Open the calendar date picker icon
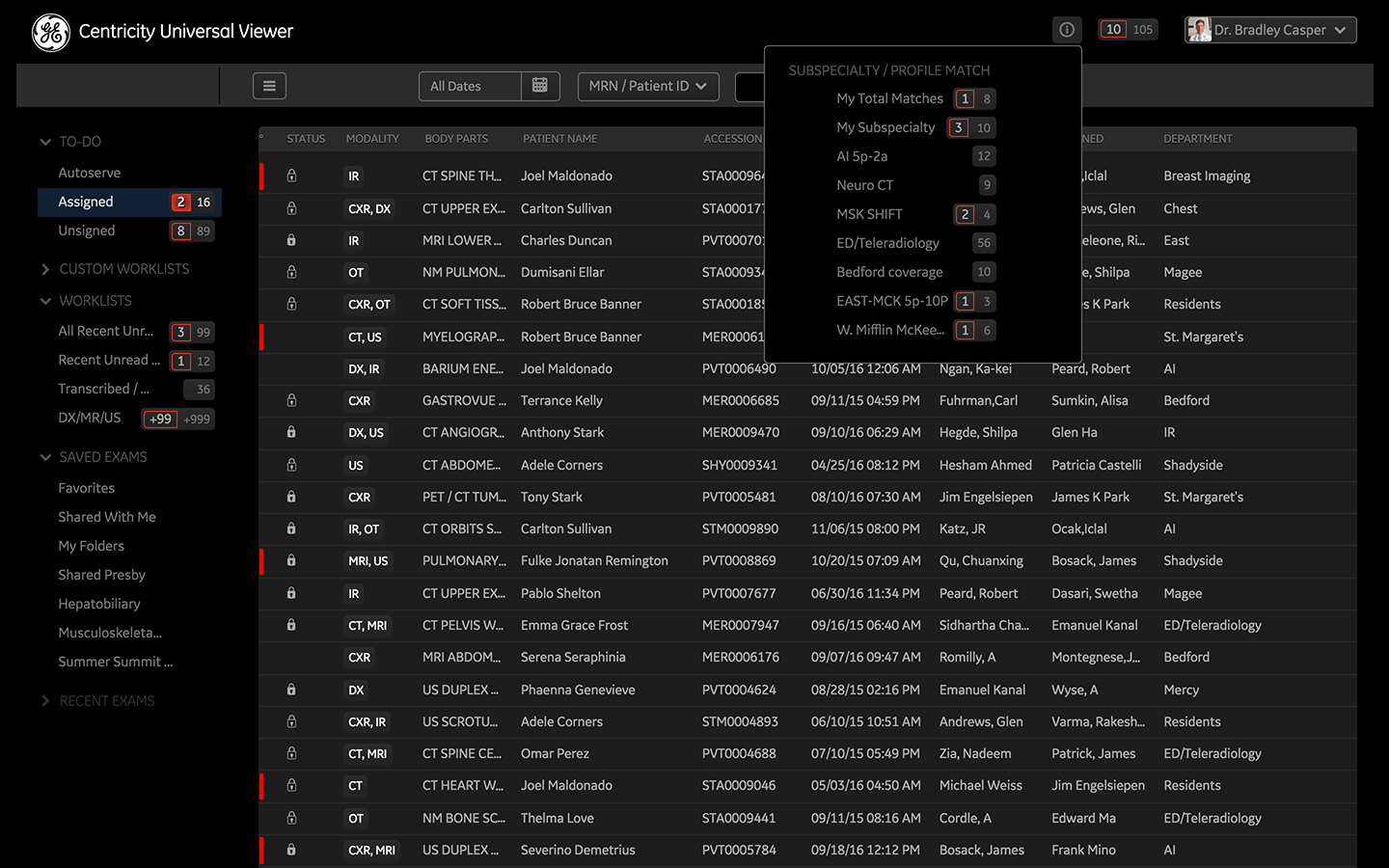The height and width of the screenshot is (868, 1389). point(540,86)
